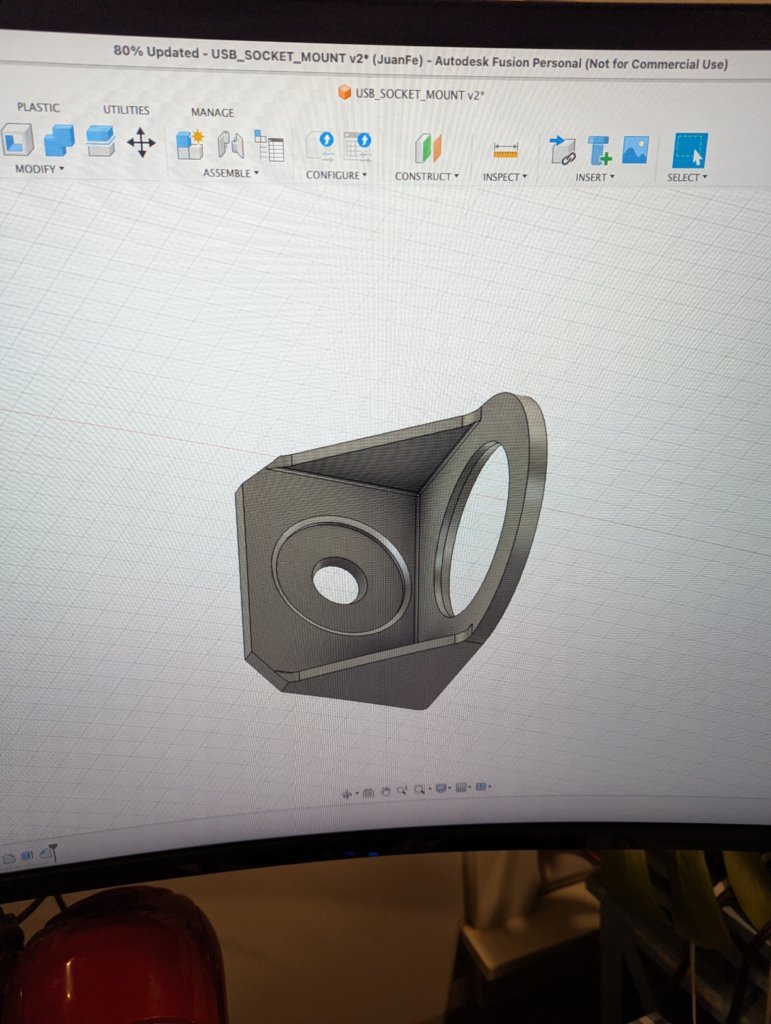771x1024 pixels.
Task: Click the timeline end marker
Action: (54, 852)
